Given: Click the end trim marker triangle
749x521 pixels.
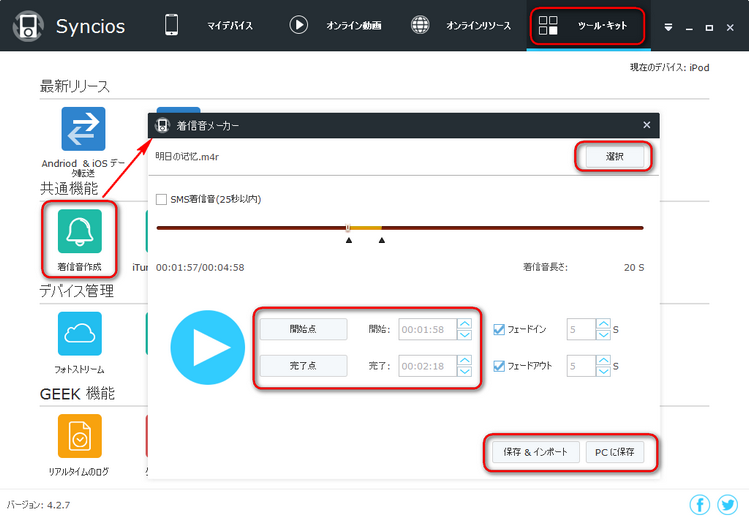Looking at the screenshot, I should (x=382, y=240).
